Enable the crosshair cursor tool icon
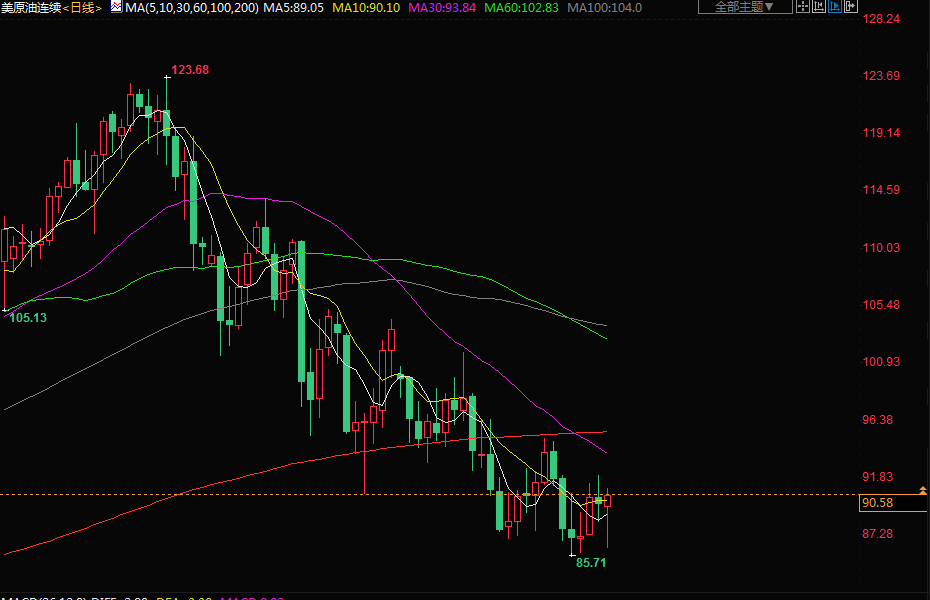The image size is (930, 600). click(x=803, y=6)
